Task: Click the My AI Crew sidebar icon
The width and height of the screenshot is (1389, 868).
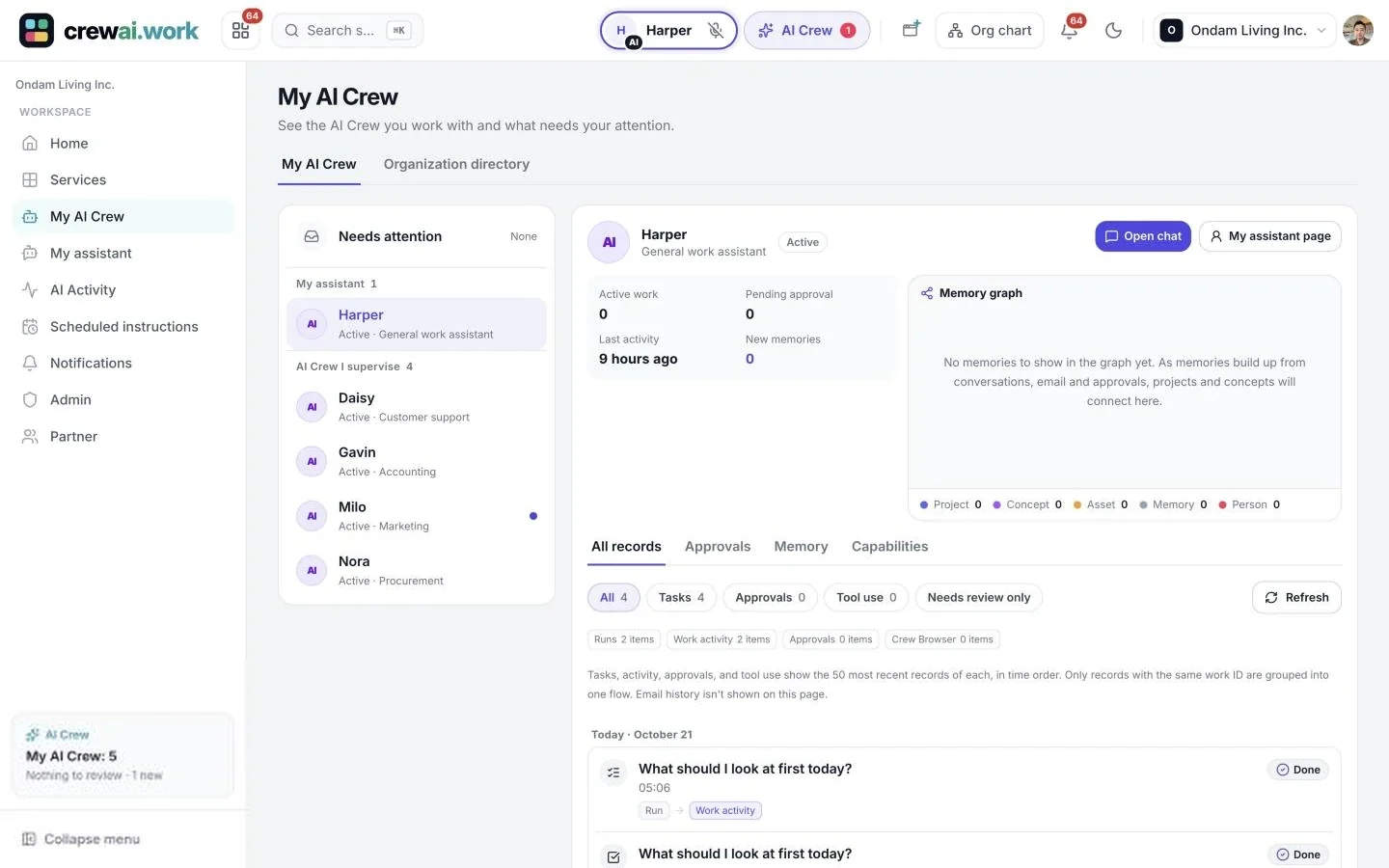Action: coord(30,217)
